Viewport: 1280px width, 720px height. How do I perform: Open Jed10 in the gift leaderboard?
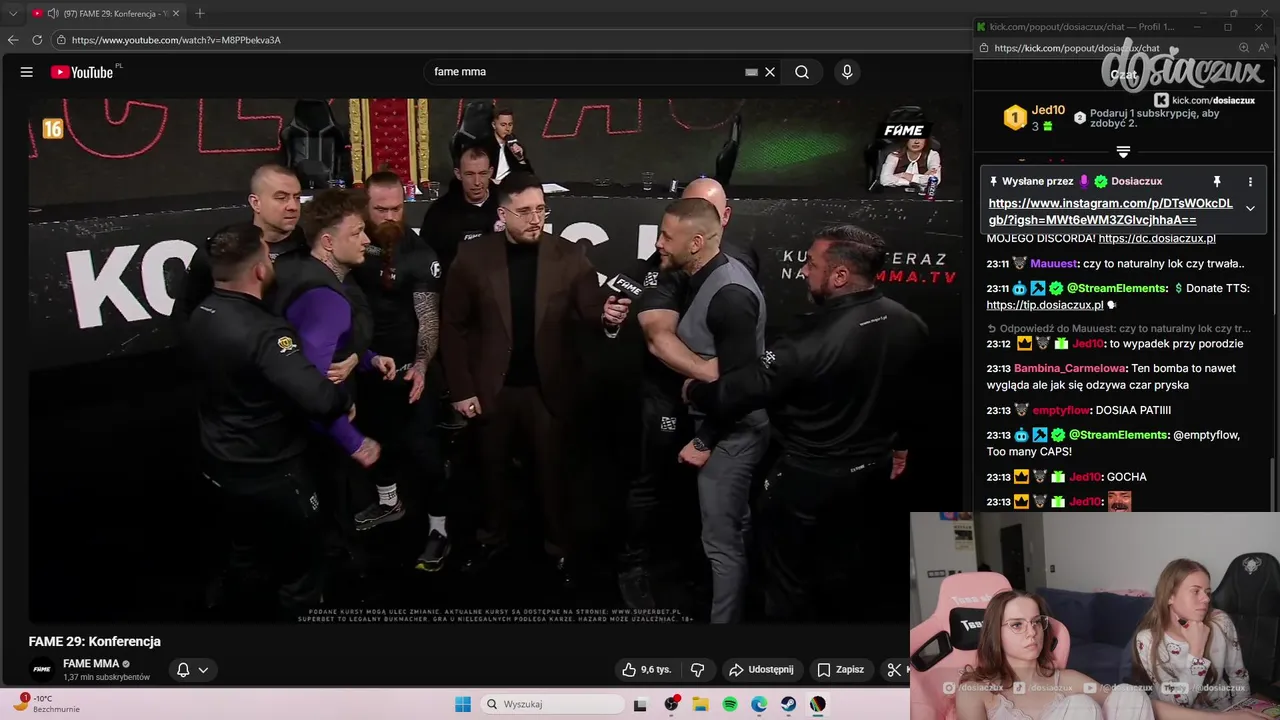tap(1048, 110)
